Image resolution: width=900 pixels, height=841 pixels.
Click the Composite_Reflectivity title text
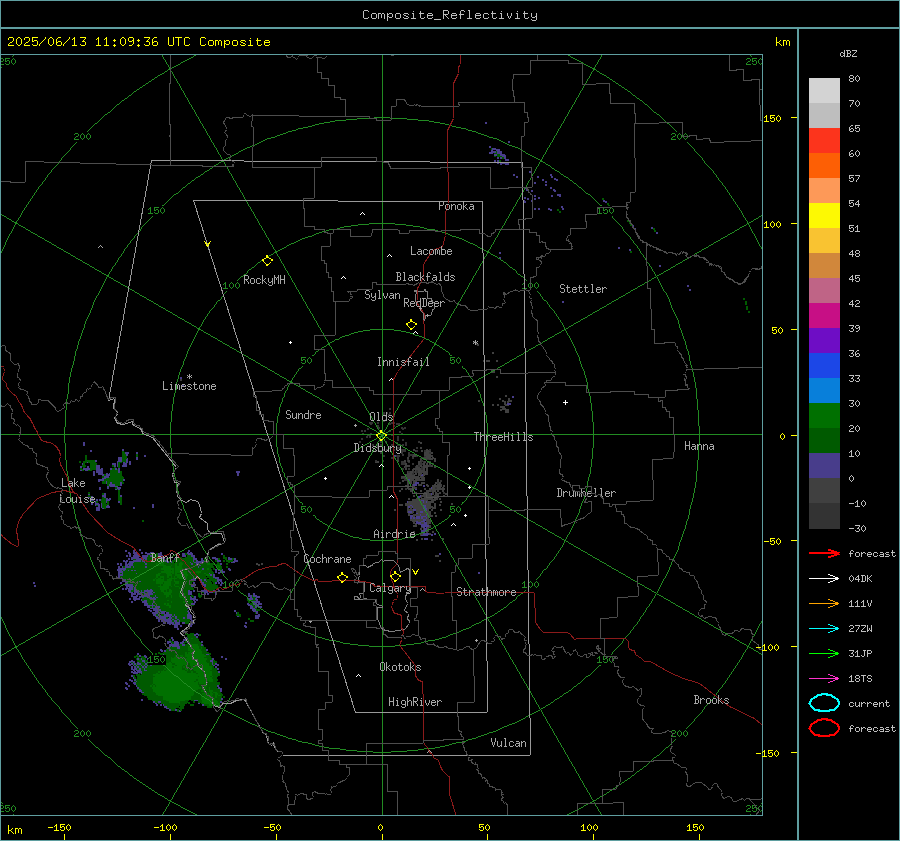450,15
